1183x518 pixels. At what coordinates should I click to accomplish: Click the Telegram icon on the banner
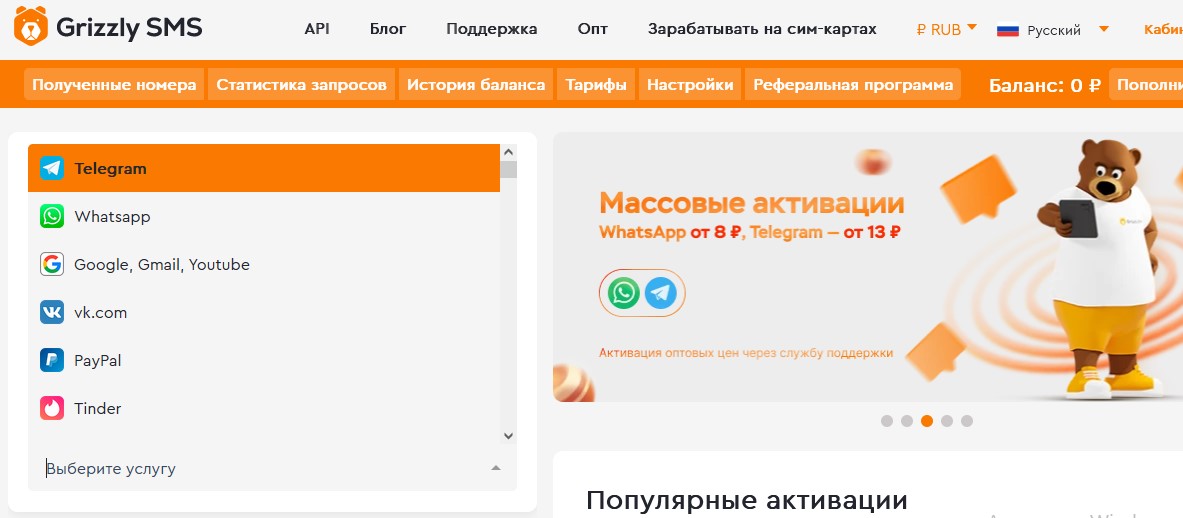pos(660,293)
